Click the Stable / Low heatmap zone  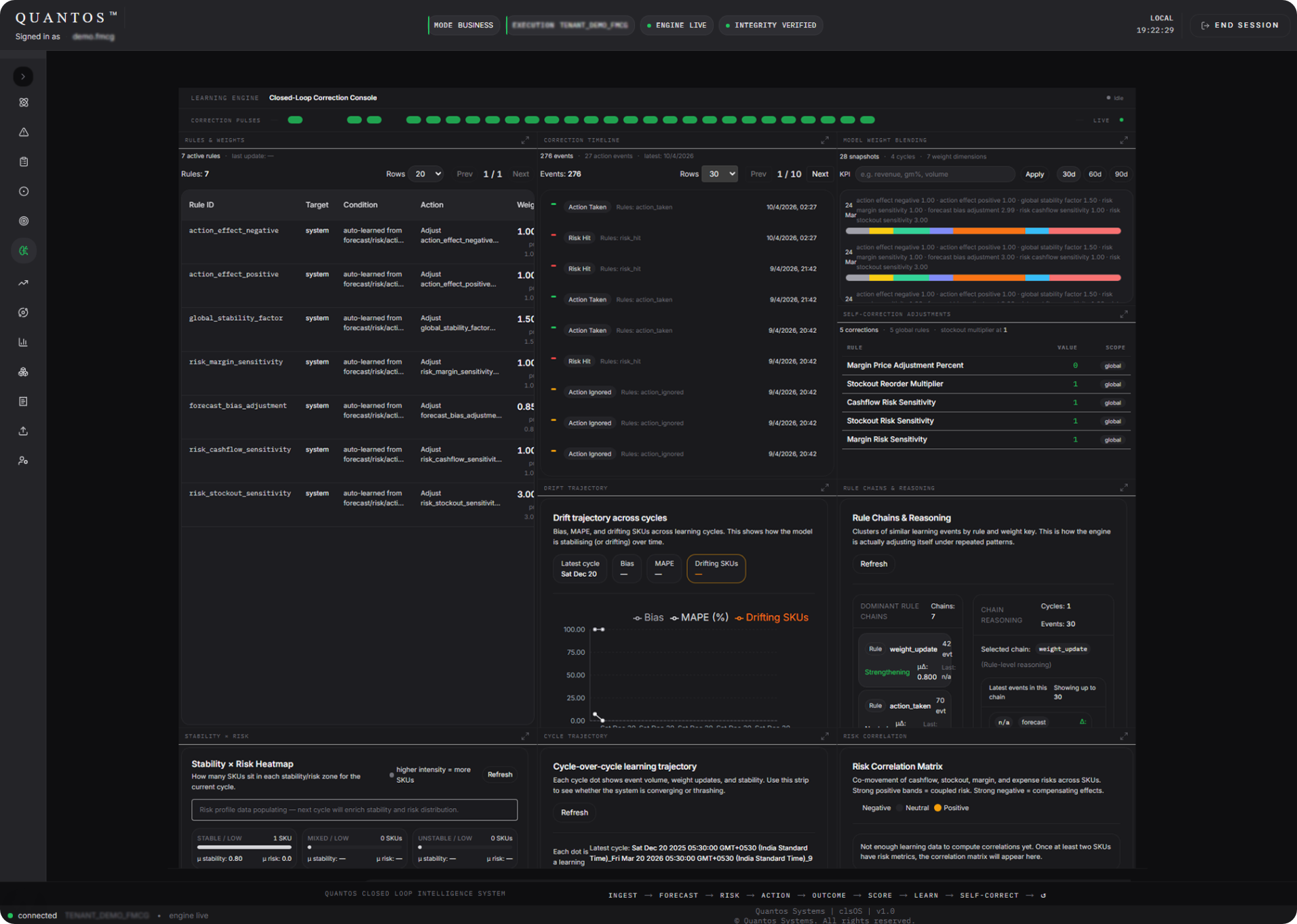pos(244,848)
